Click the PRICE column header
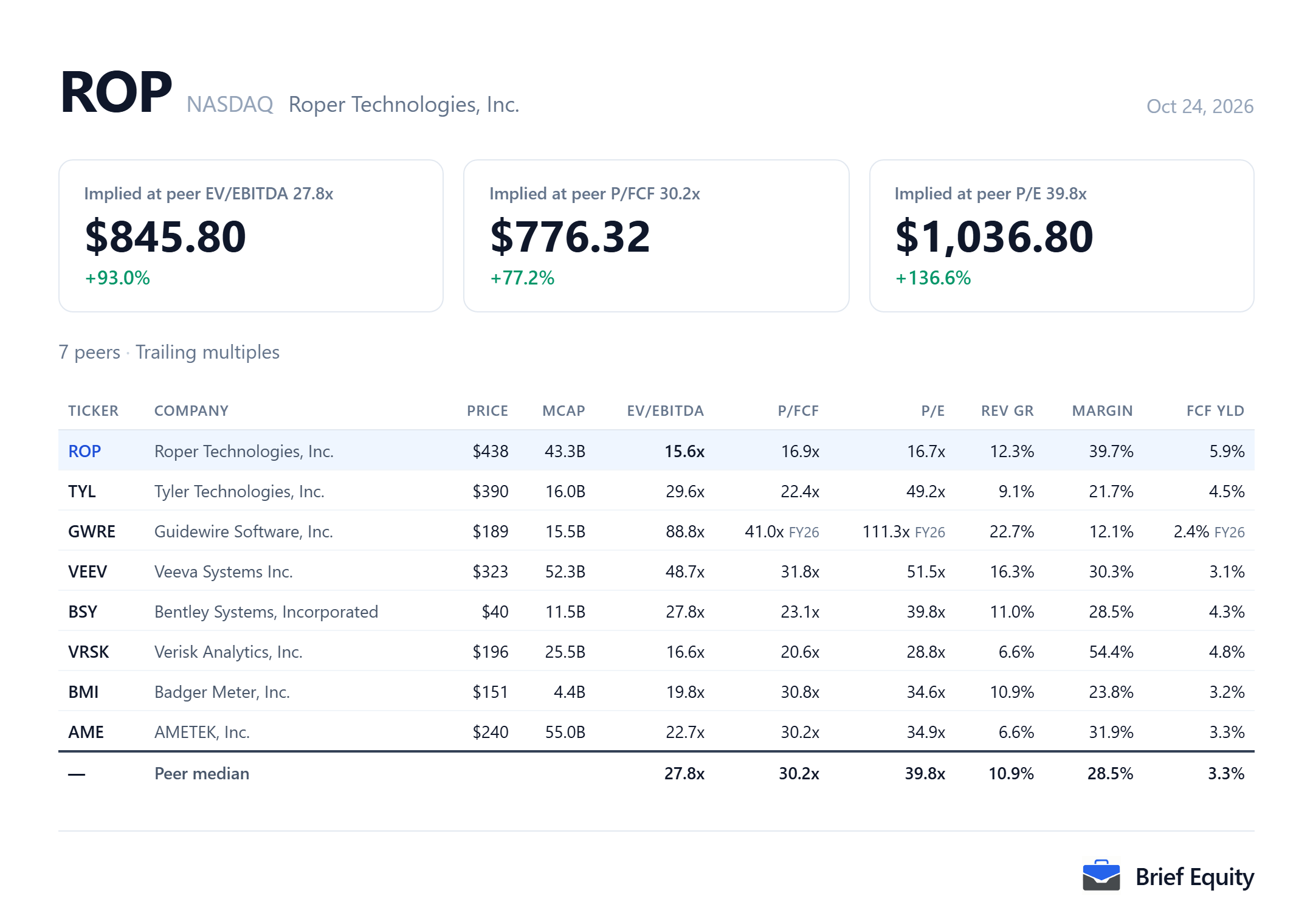The height and width of the screenshot is (924, 1313). (488, 411)
